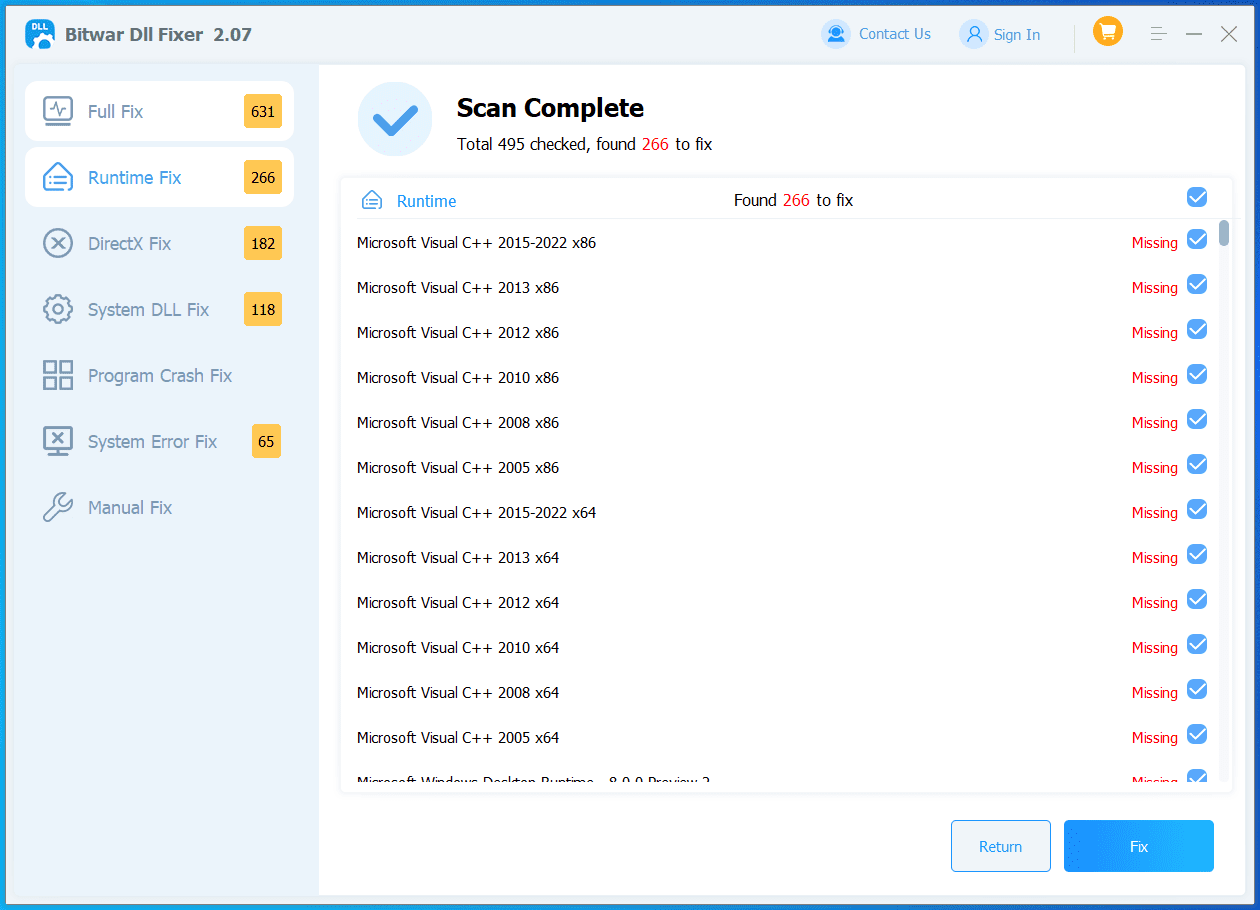Image resolution: width=1260 pixels, height=910 pixels.
Task: Close the Bitwar Dll Fixer window
Action: 1229,34
